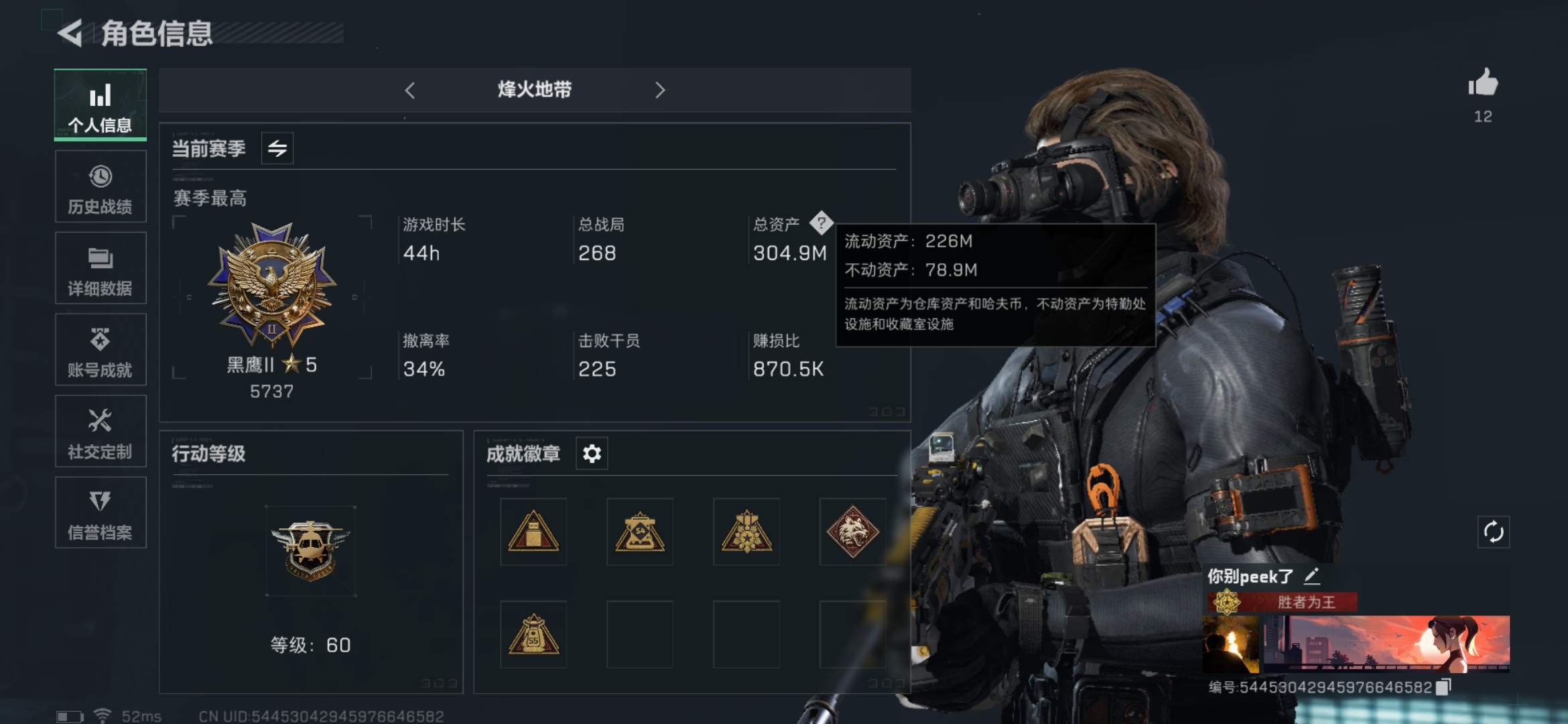The image size is (1568, 724).
Task: Switch to the next mode with the right chevron
Action: tap(660, 90)
